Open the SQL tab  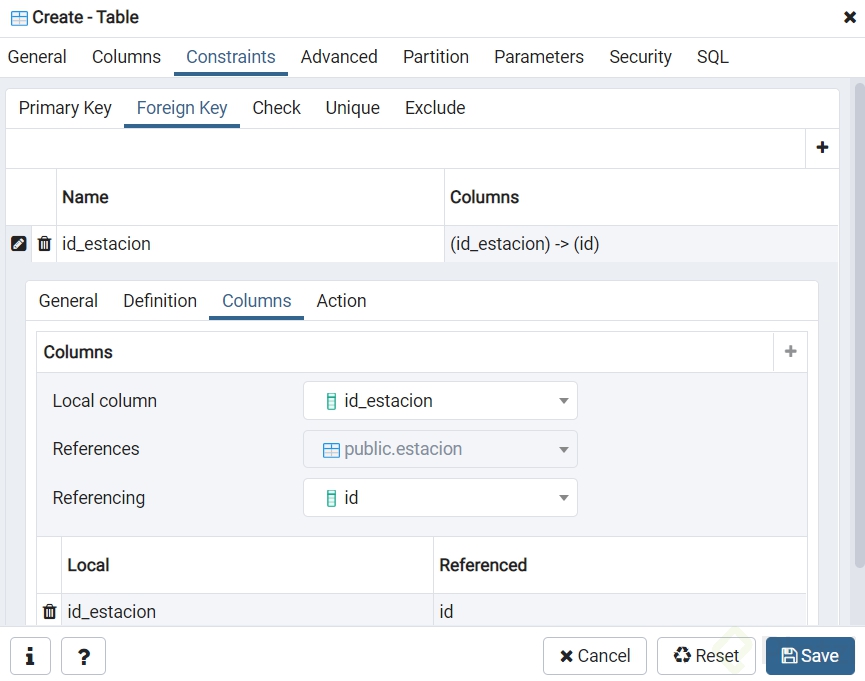pyautogui.click(x=712, y=57)
